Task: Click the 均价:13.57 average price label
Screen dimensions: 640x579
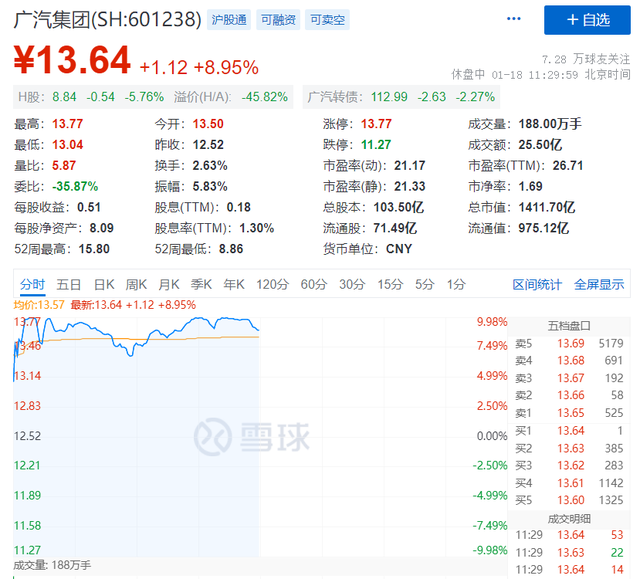Action: pos(39,305)
